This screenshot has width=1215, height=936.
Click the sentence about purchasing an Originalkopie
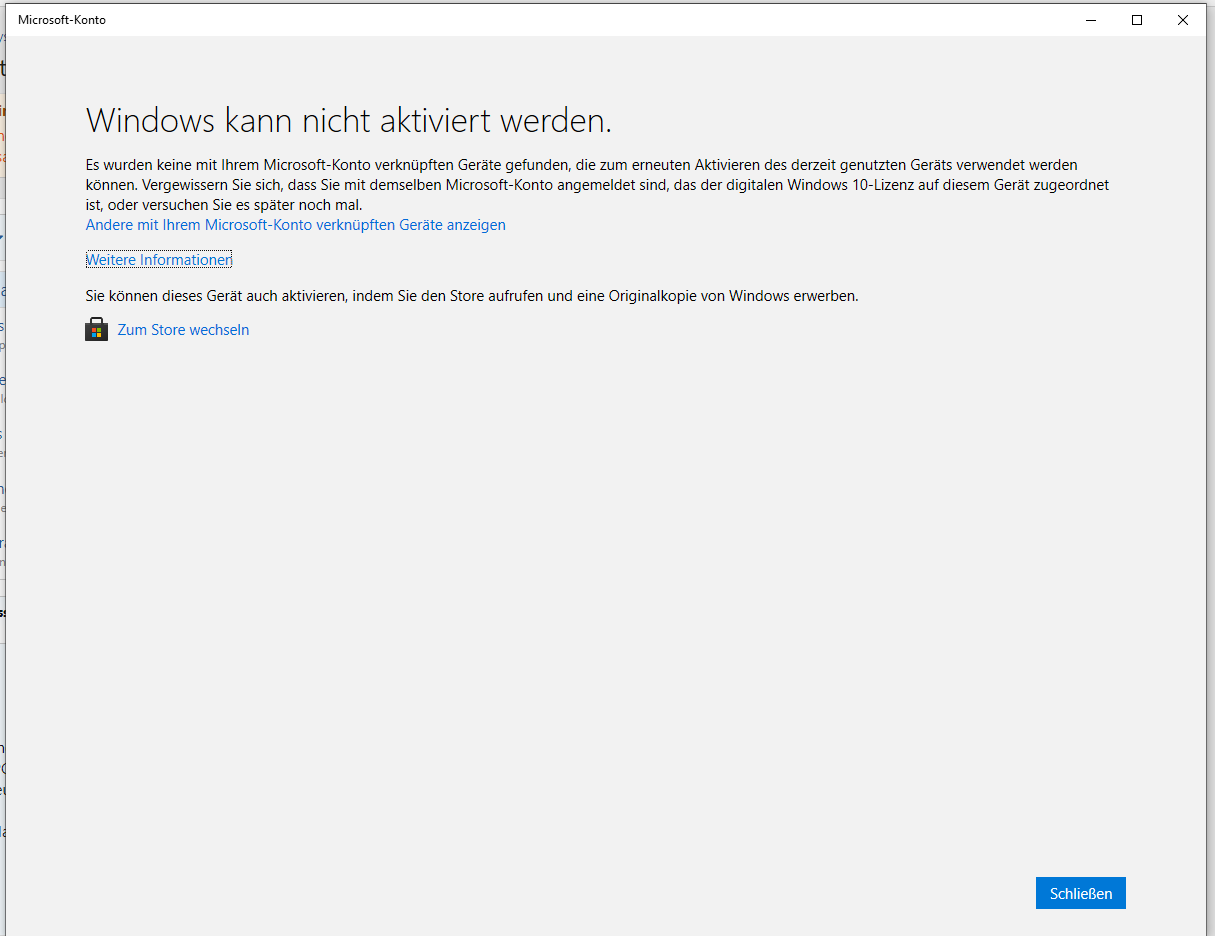(x=472, y=296)
